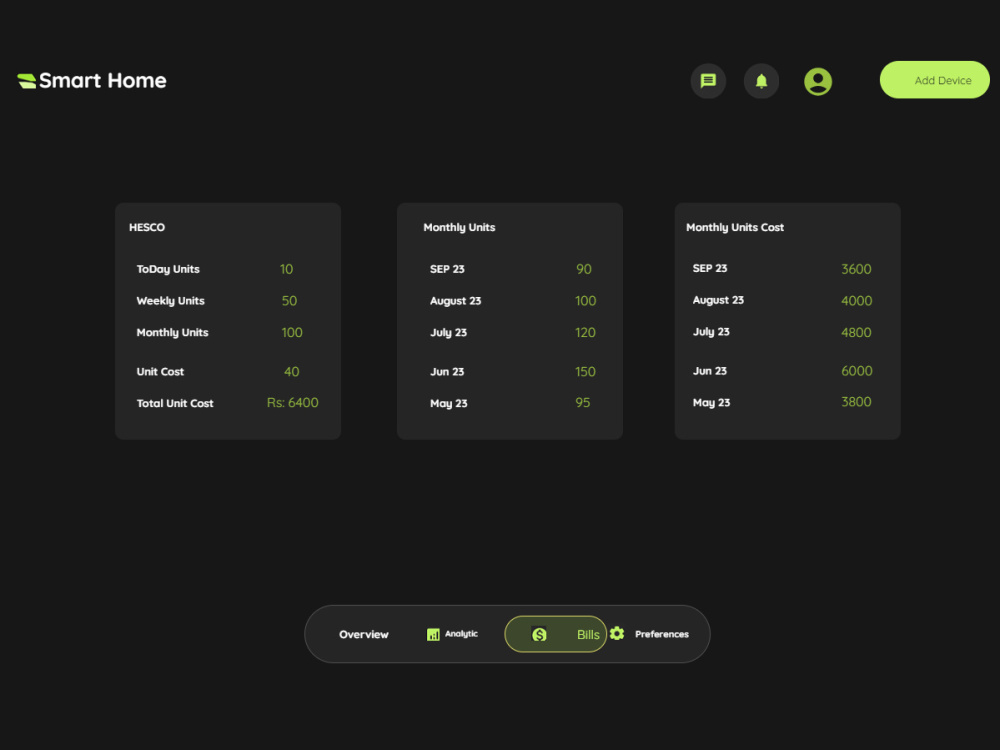
Task: Click the ToDay Units label
Action: [x=168, y=269]
